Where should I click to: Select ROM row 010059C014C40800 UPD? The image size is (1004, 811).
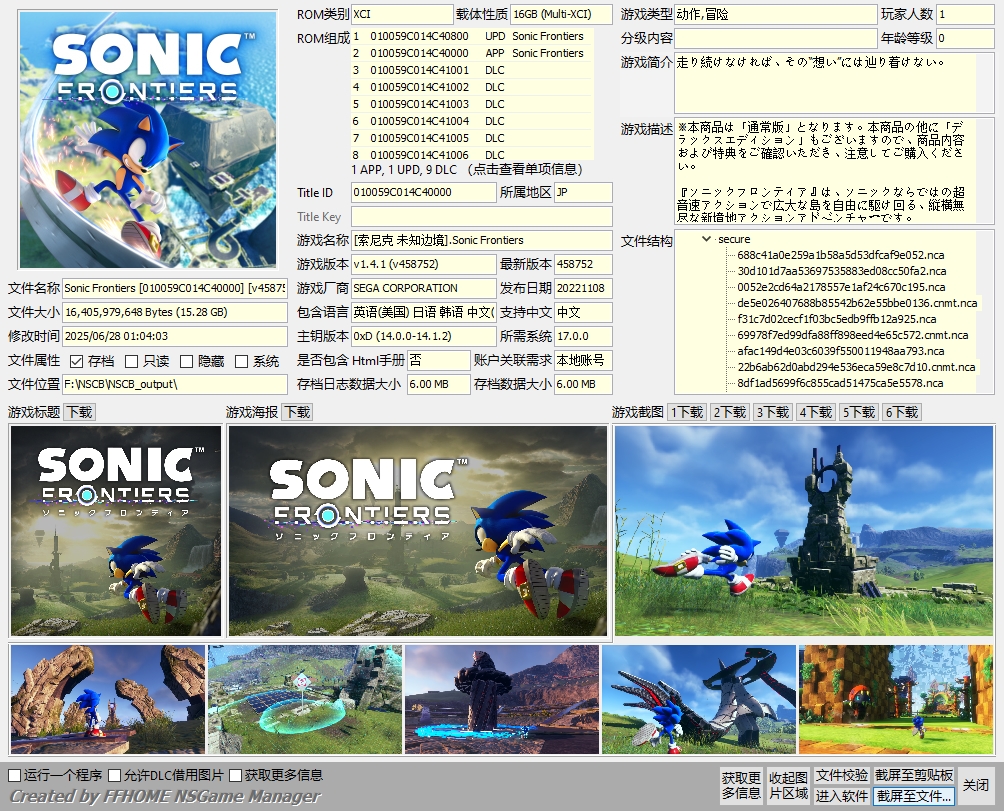pos(472,36)
